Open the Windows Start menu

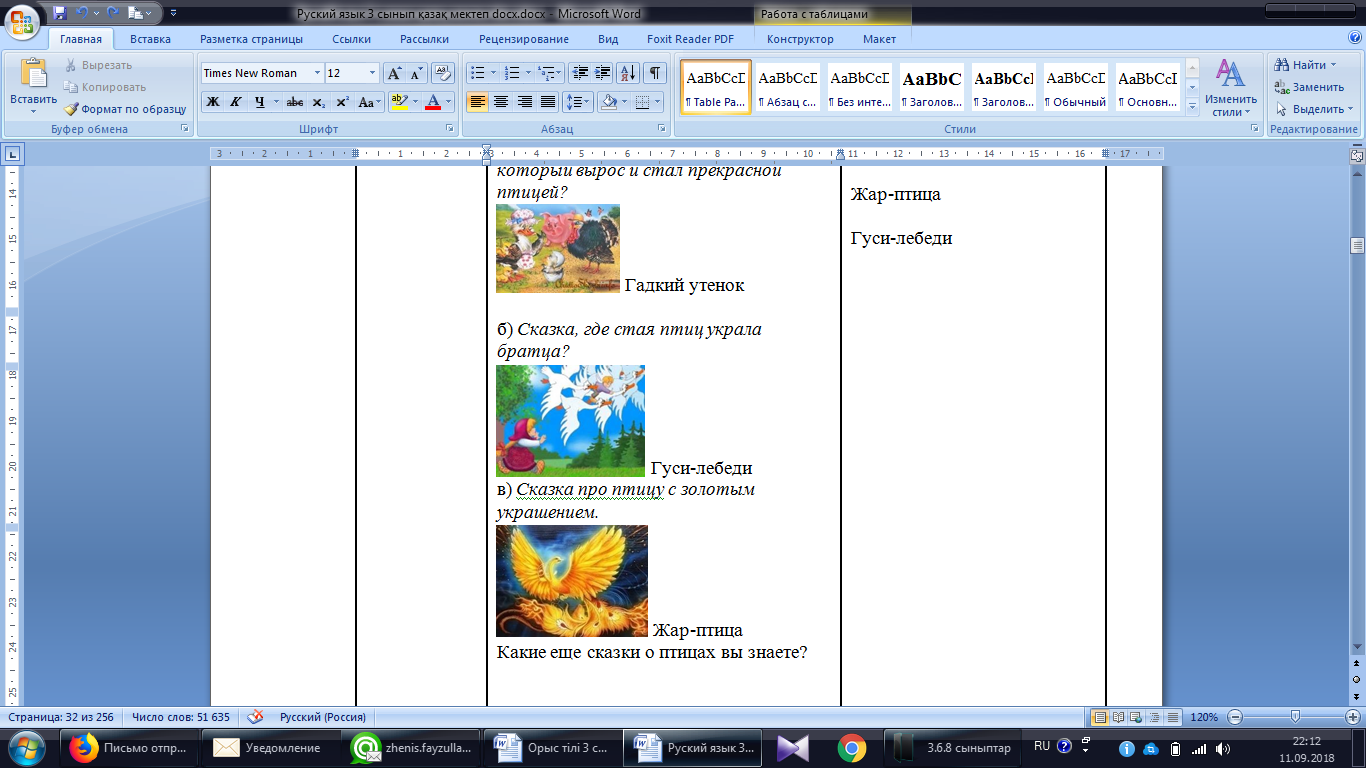coord(26,747)
